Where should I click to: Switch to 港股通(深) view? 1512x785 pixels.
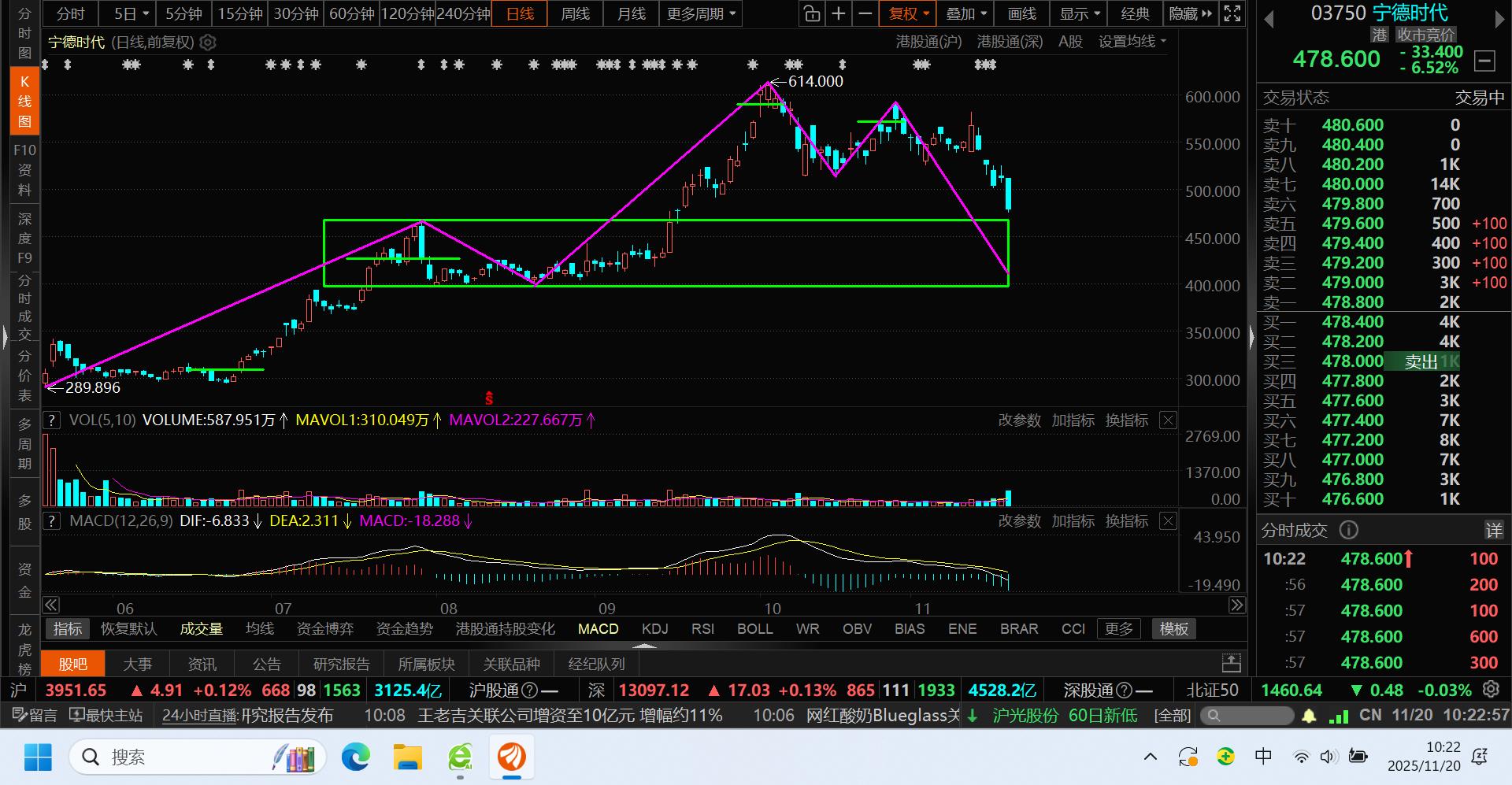coord(1010,42)
